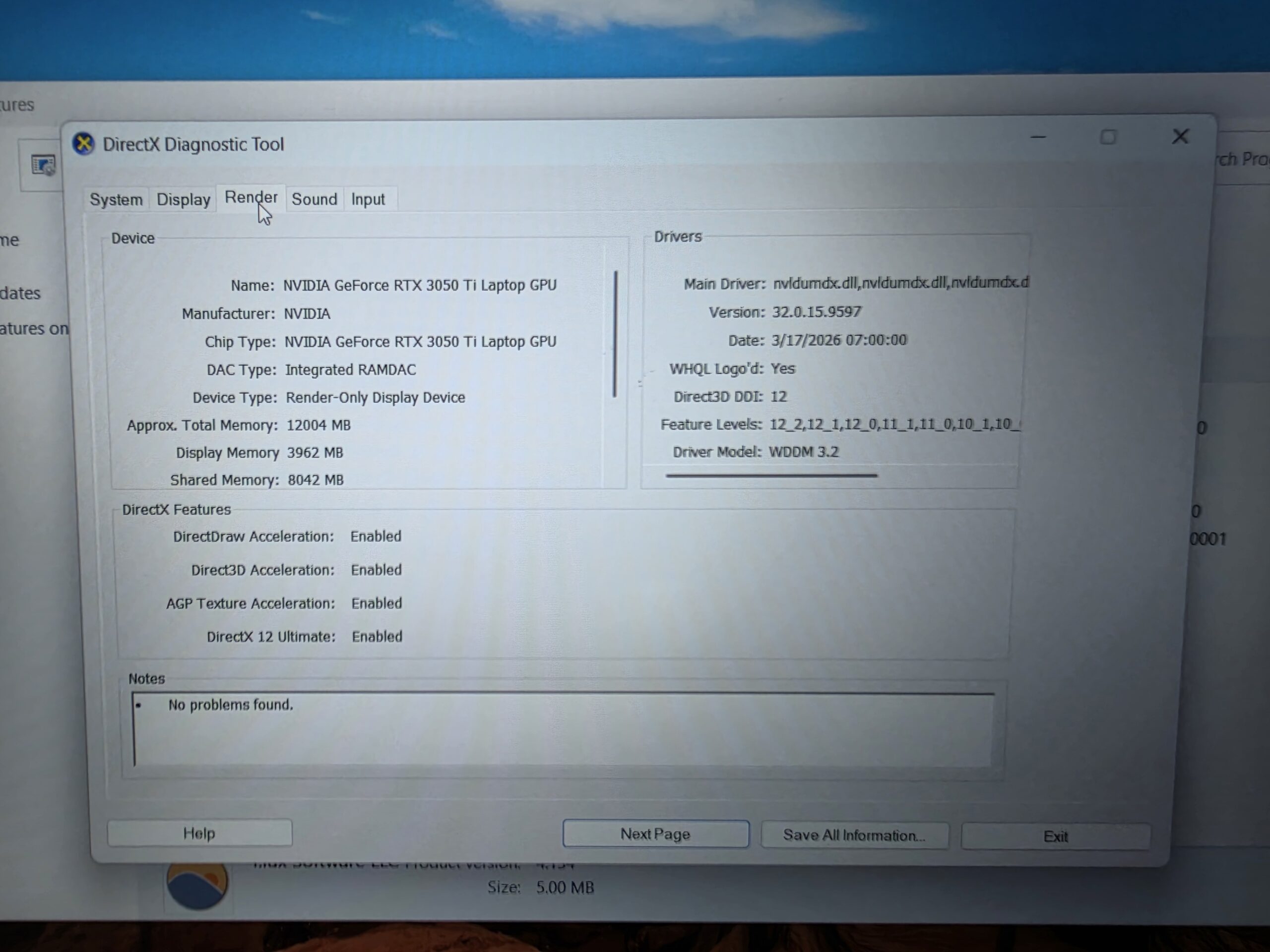Switch to the Input tab
Viewport: 1270px width, 952px height.
point(368,199)
